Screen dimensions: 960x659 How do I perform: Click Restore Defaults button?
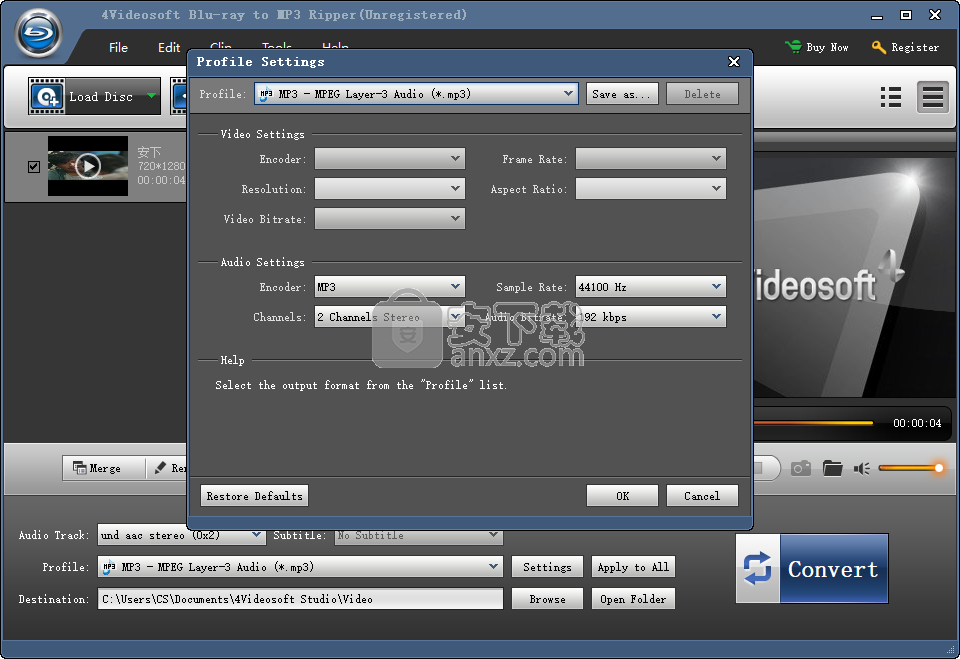tap(254, 496)
